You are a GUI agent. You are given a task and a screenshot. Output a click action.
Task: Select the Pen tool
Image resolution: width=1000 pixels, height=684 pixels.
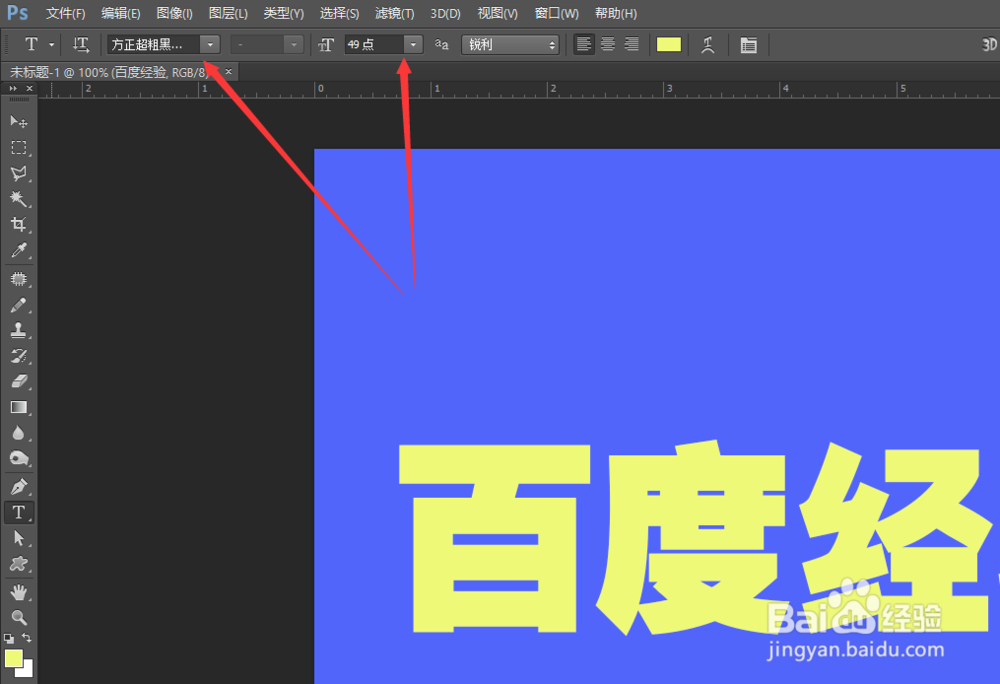tap(18, 486)
